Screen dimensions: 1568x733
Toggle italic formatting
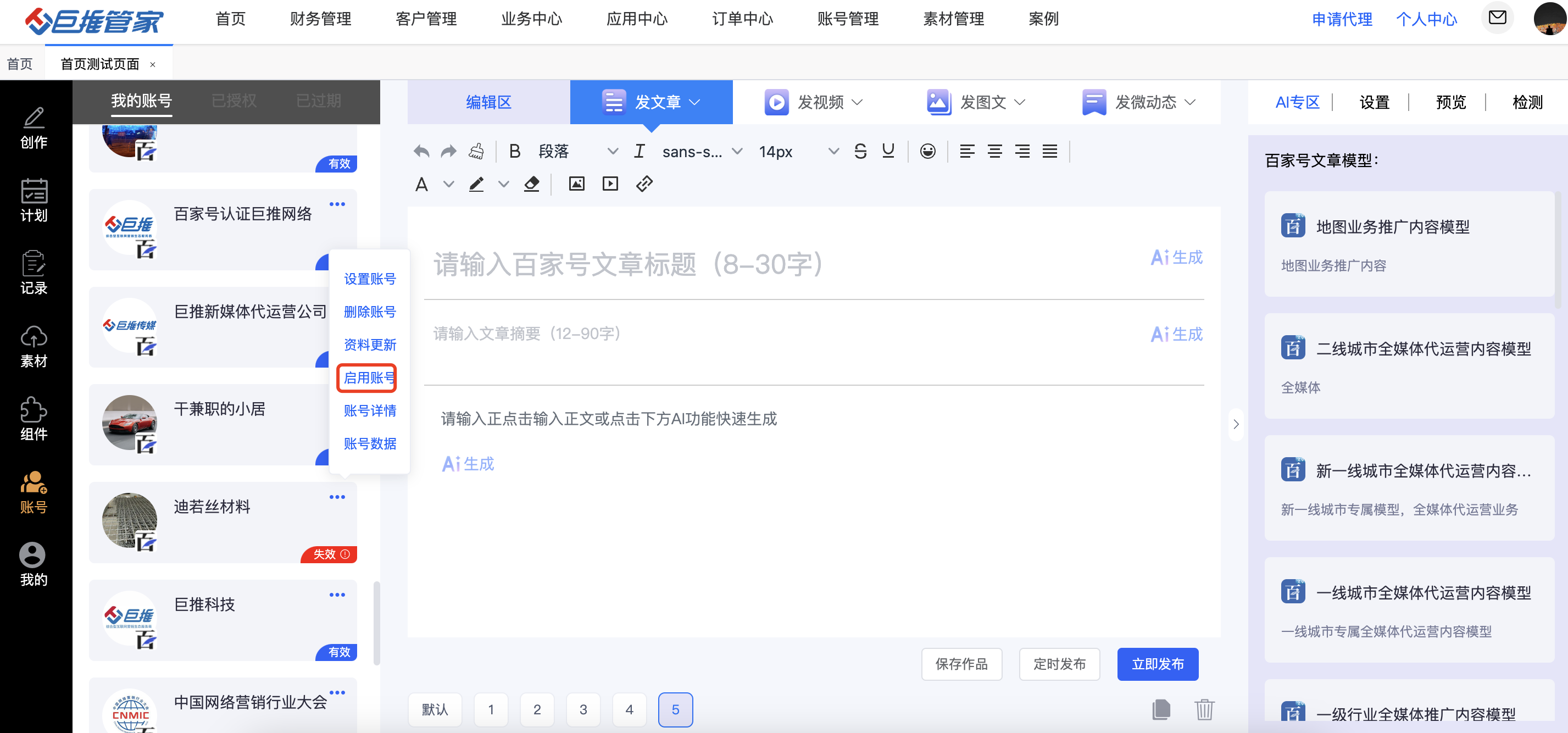click(x=639, y=151)
